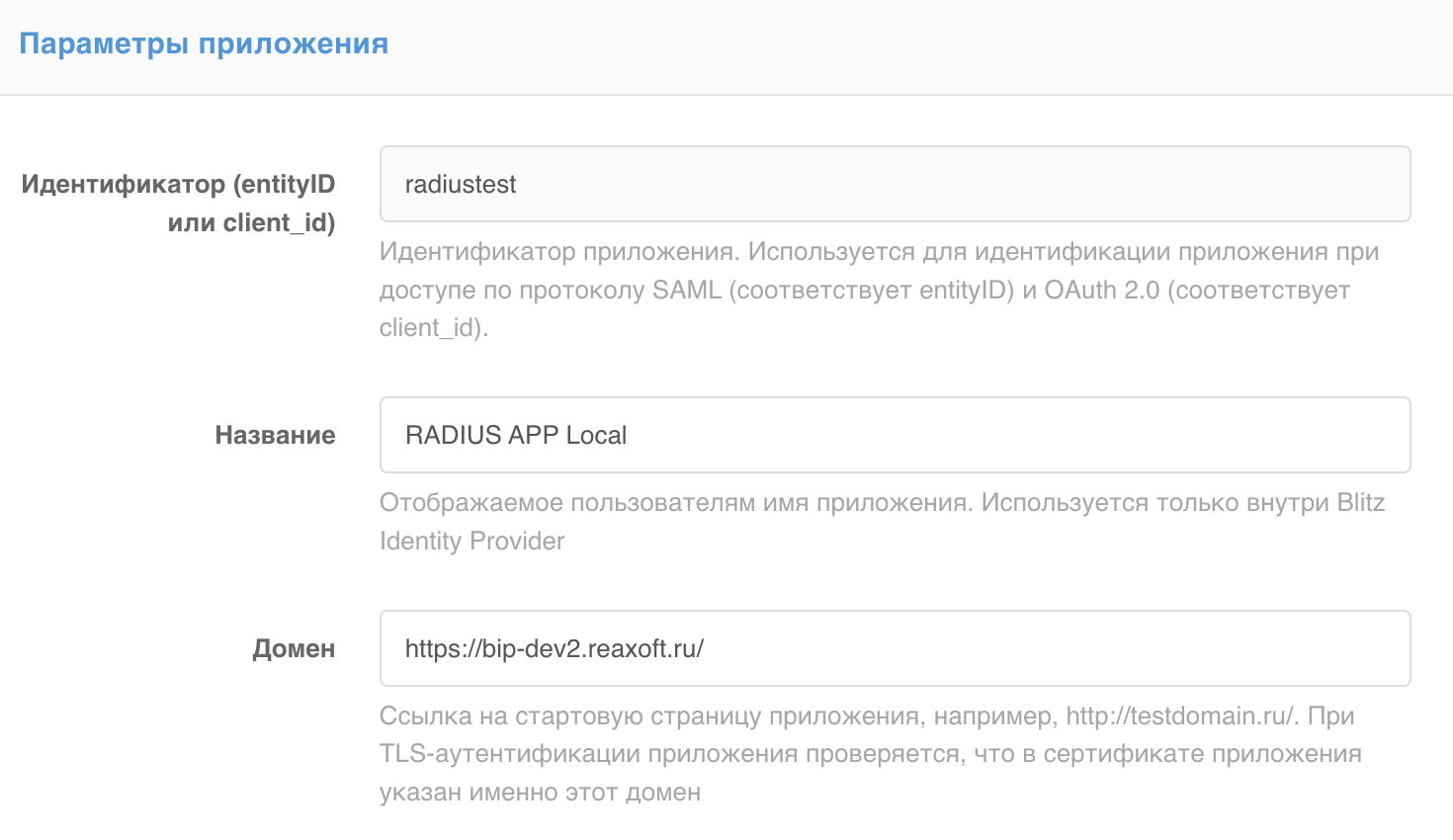Focus the identifier field containing "radiustest"
The height and width of the screenshot is (840, 1453).
click(x=895, y=185)
